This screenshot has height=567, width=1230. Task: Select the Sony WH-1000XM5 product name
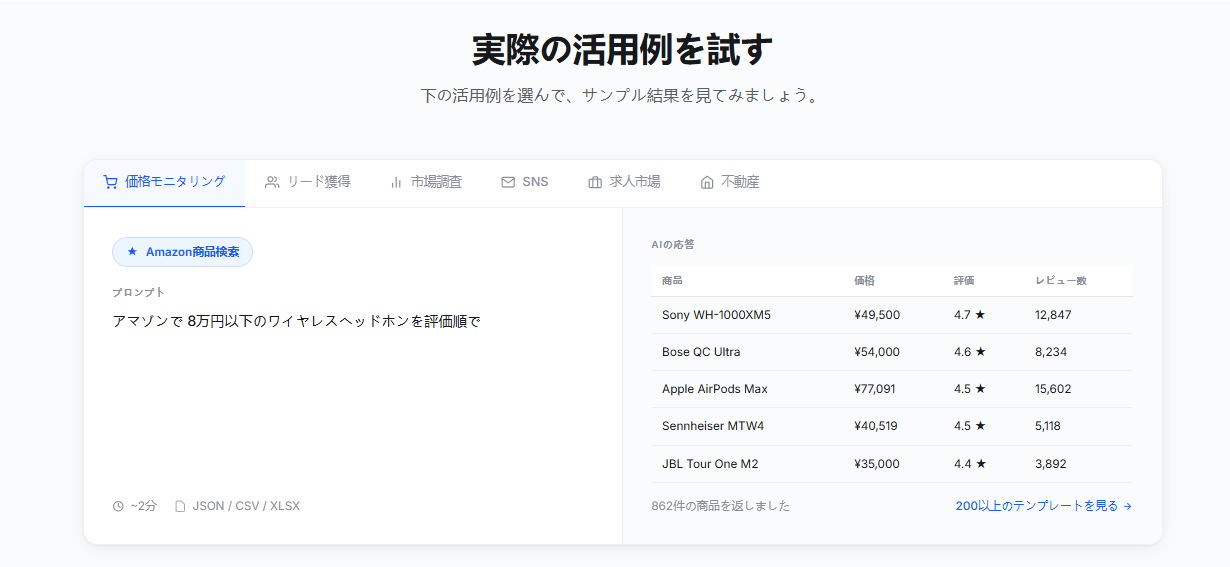pyautogui.click(x=716, y=315)
